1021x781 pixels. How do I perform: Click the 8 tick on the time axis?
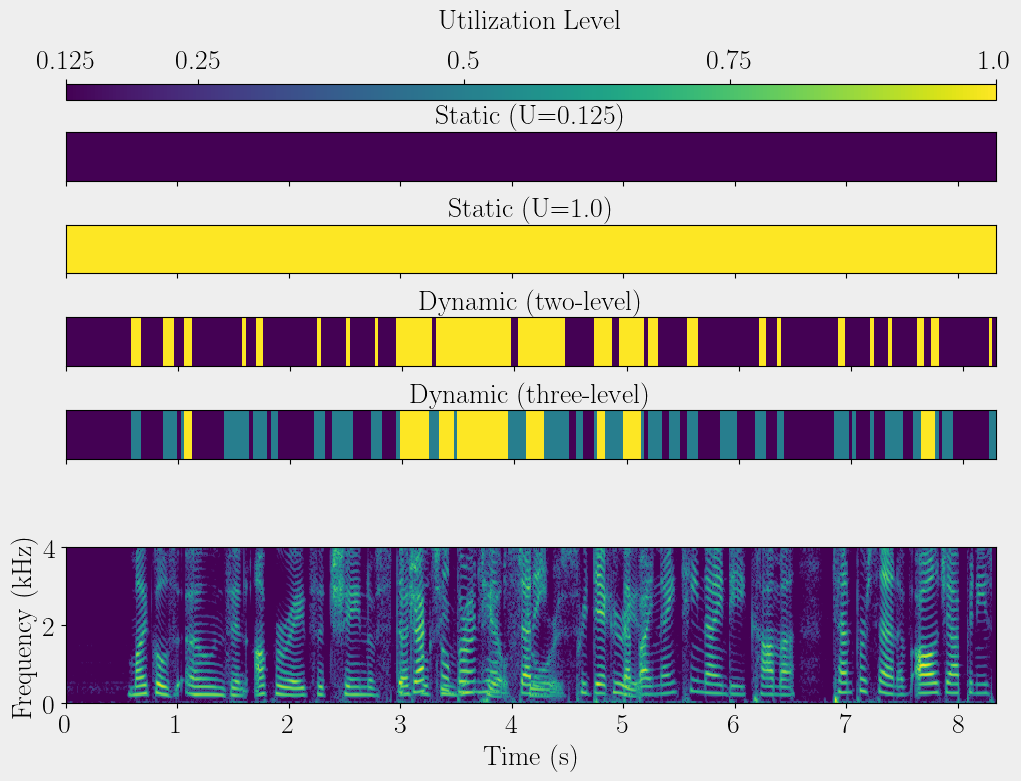(958, 723)
